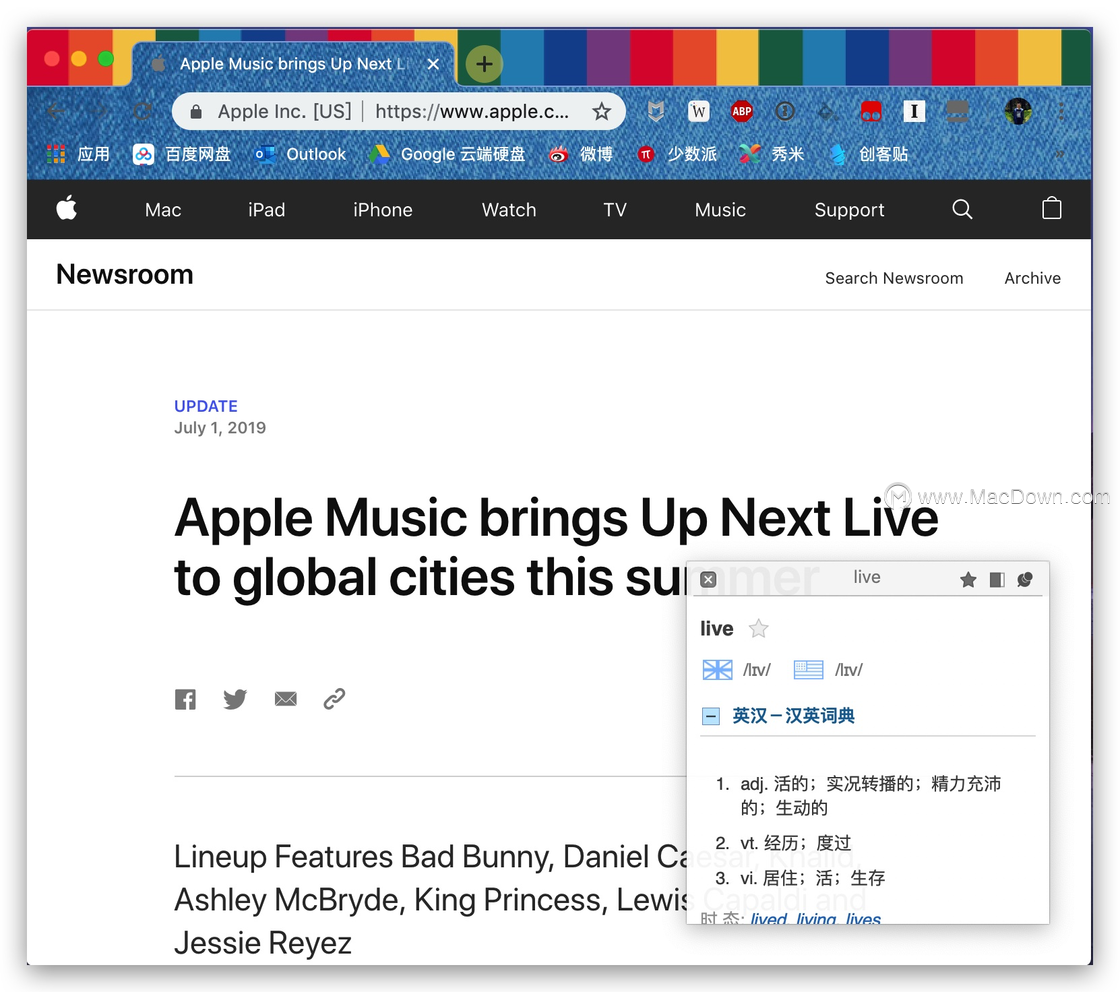
Task: Click the Apple logo in the site navigation
Action: 66,209
